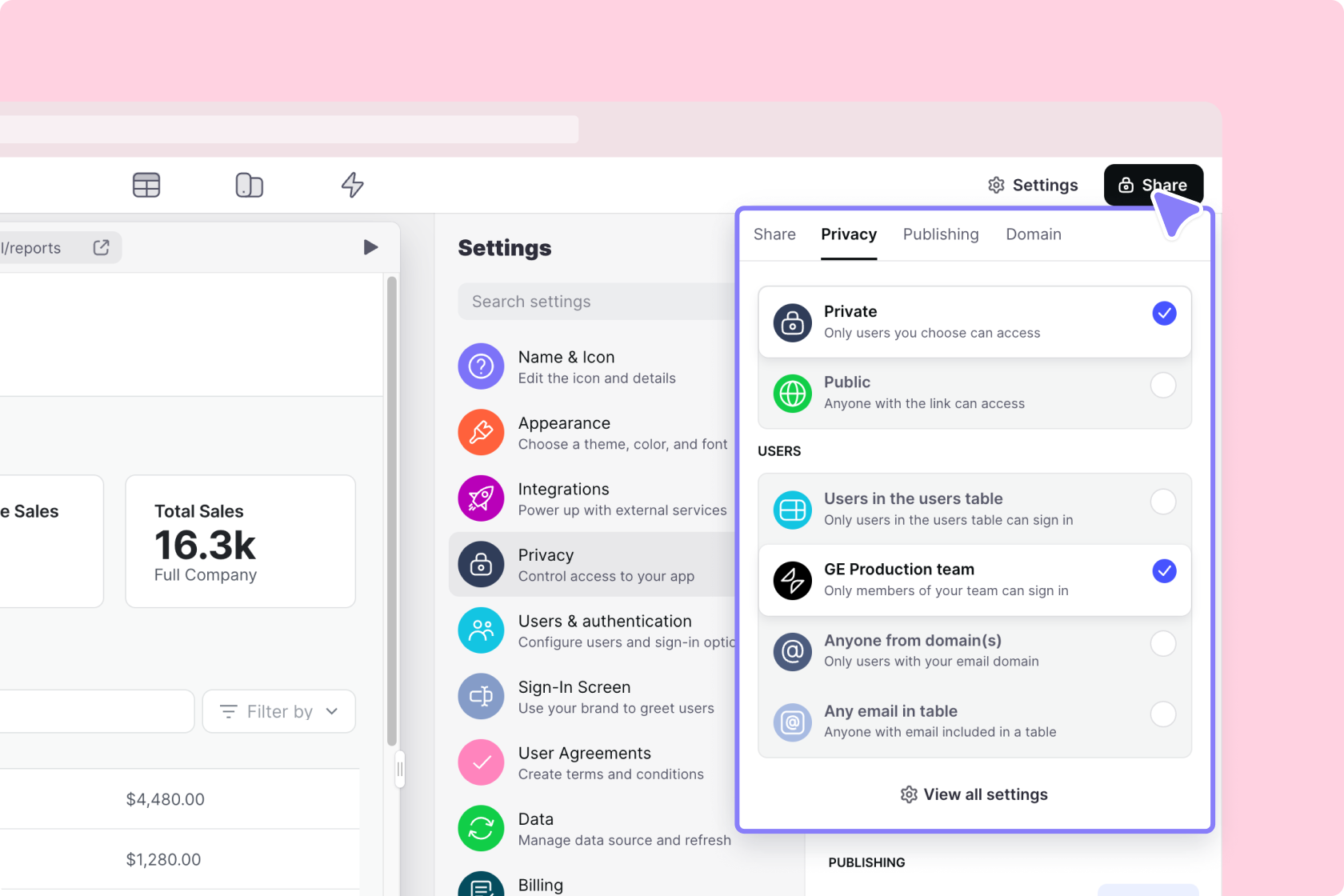
Task: Open the Data refresh settings icon
Action: click(481, 828)
